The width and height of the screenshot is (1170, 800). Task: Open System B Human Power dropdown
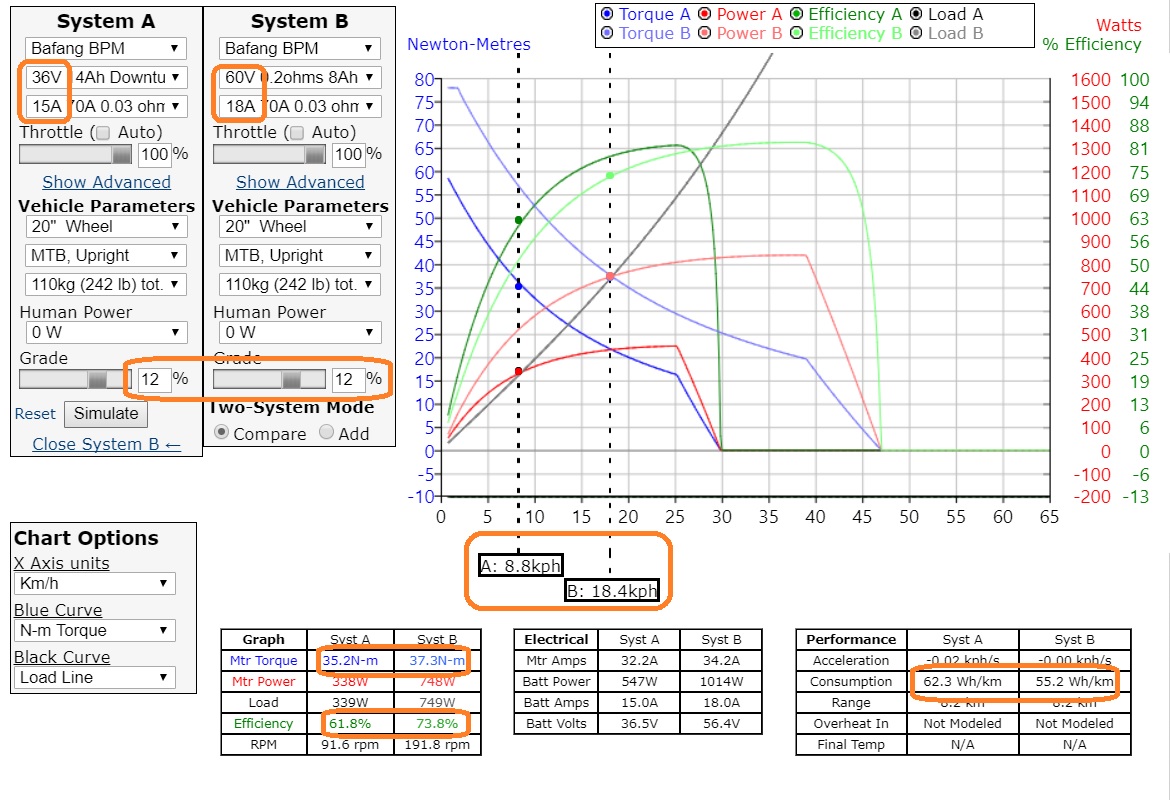coord(299,333)
